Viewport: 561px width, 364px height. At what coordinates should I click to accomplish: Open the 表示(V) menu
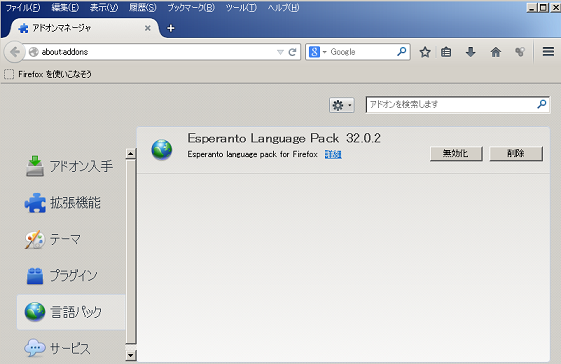click(x=104, y=8)
